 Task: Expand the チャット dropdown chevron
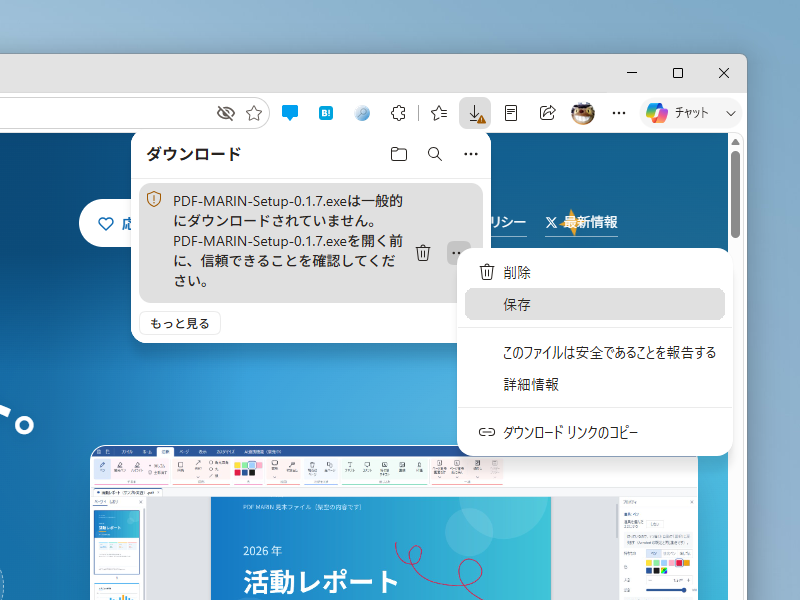(731, 113)
